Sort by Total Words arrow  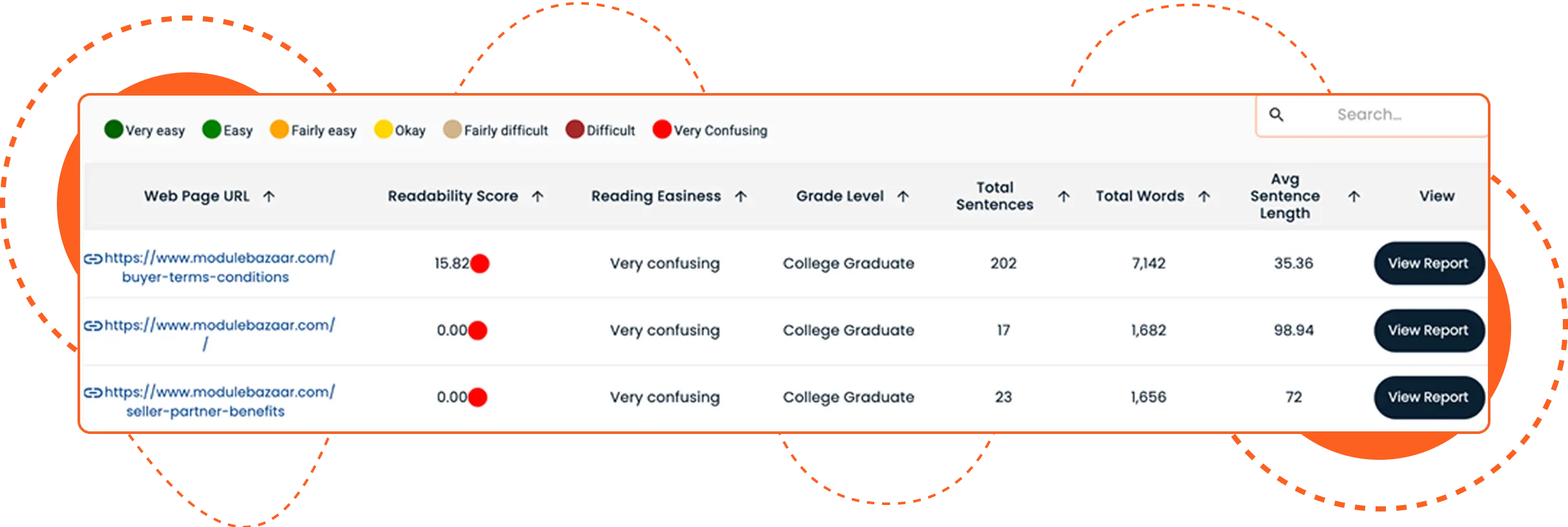1204,196
